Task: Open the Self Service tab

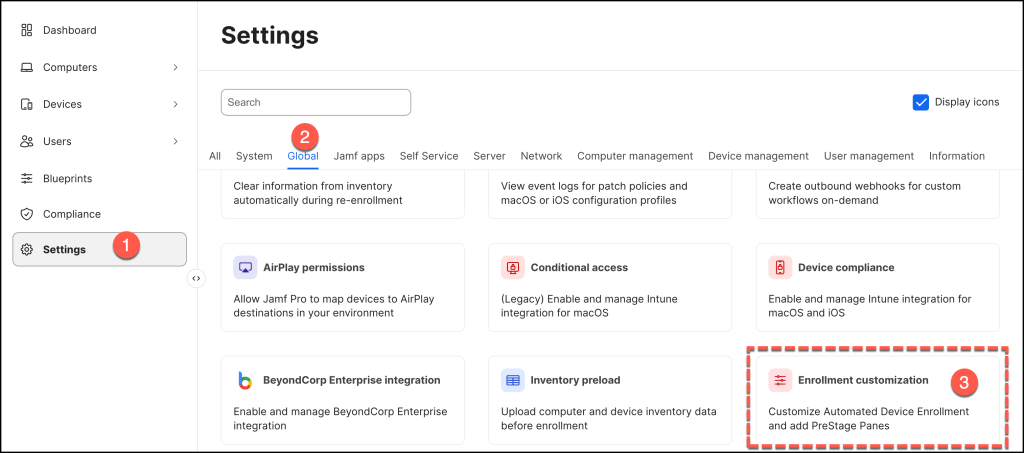Action: 428,156
